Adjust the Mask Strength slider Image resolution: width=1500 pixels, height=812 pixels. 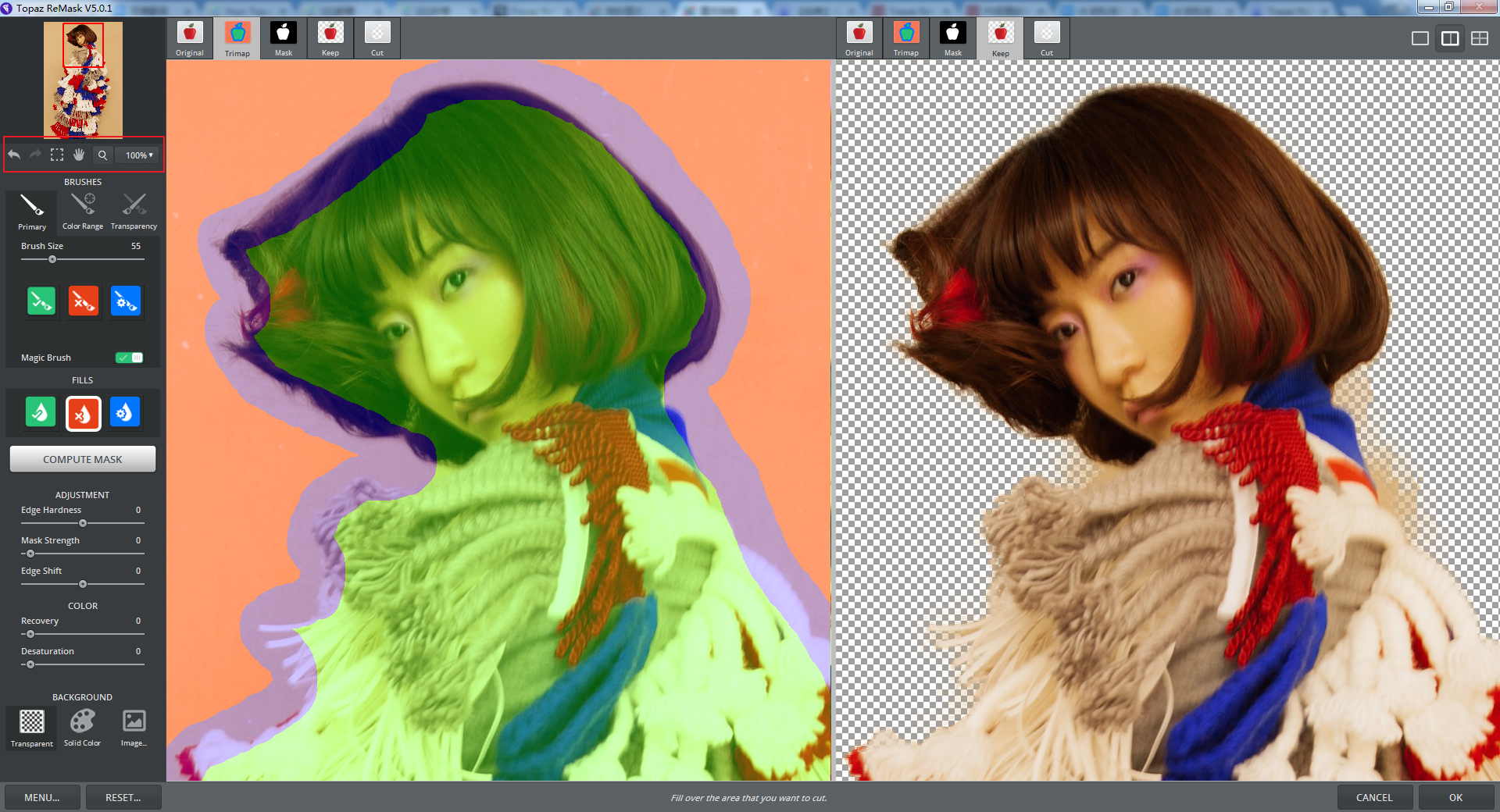click(83, 554)
